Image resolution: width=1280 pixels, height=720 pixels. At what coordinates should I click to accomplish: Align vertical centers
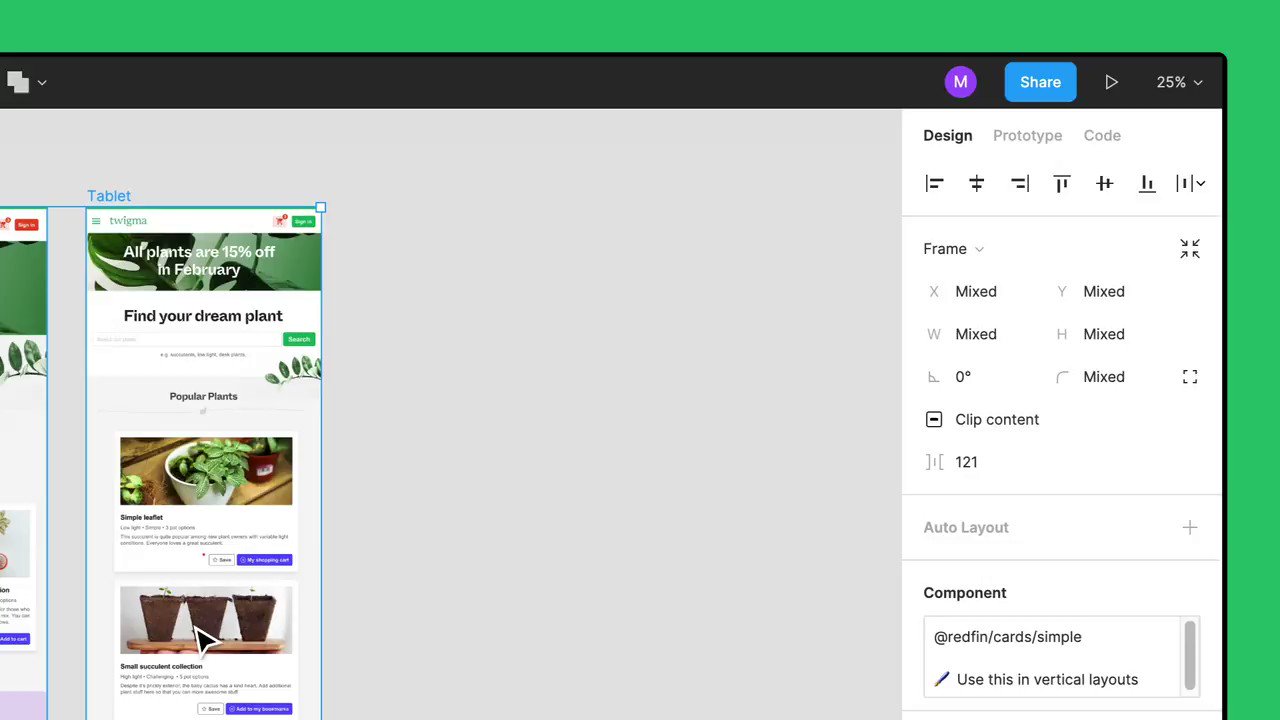click(1104, 183)
